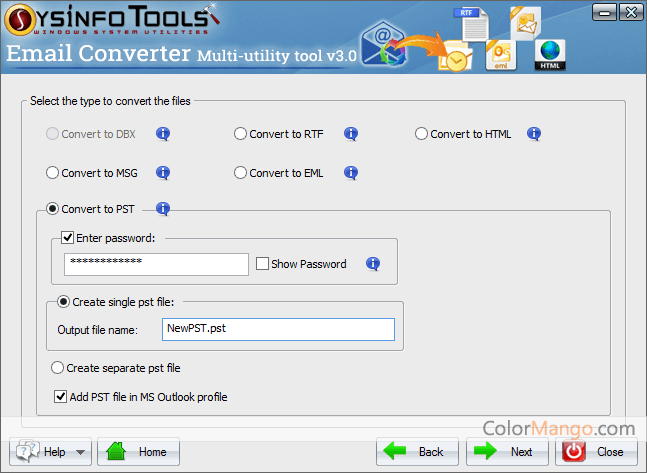647x473 pixels.
Task: Click the Outlook clock folder icon in header
Action: pos(455,56)
